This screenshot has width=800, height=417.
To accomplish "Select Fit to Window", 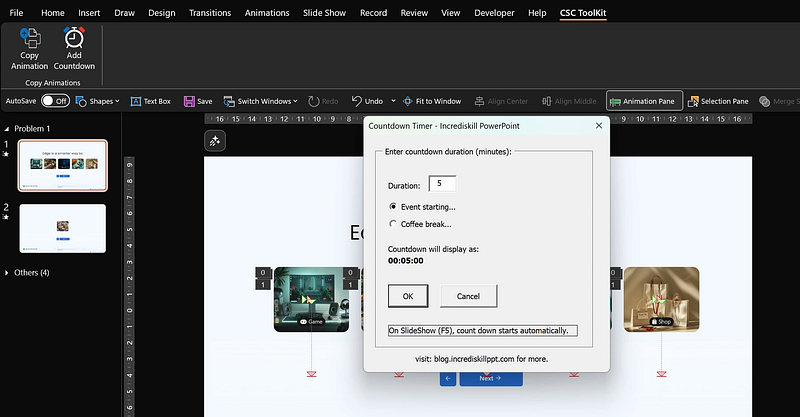I will [x=432, y=101].
